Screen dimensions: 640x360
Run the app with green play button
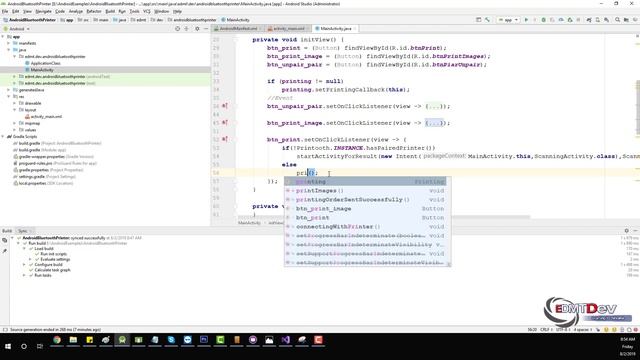pos(526,20)
